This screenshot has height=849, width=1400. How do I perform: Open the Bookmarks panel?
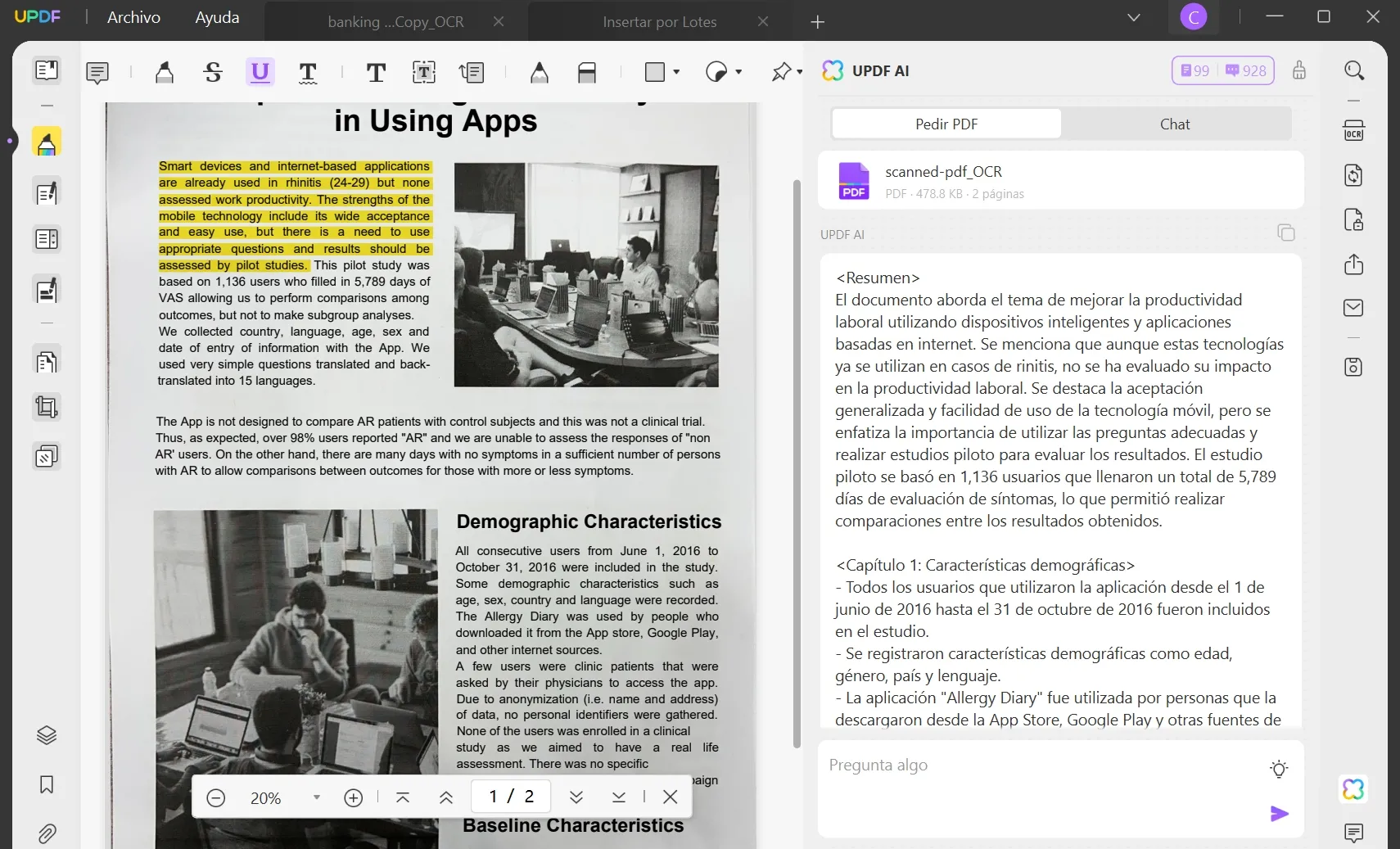point(47,784)
